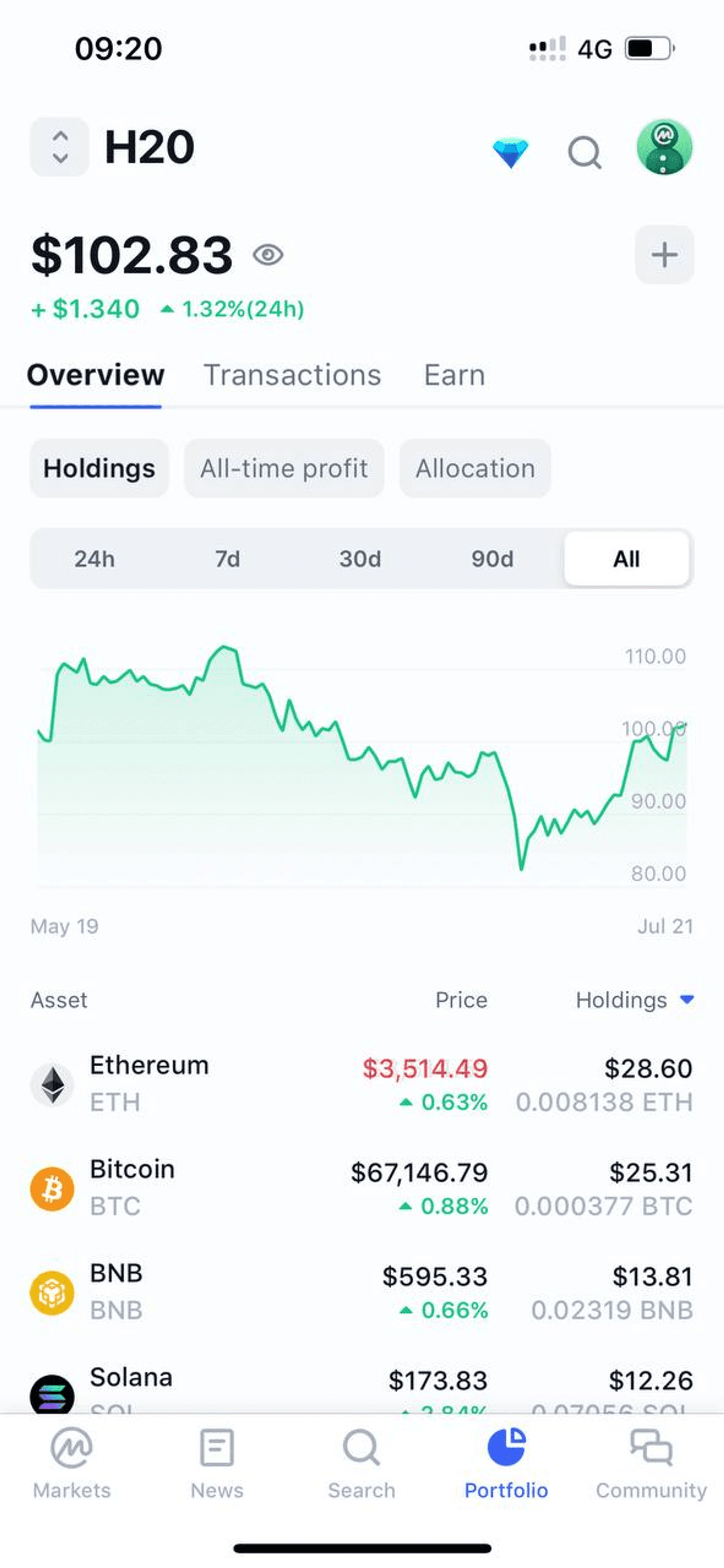Image resolution: width=724 pixels, height=1568 pixels.
Task: Open the Bitcoin asset row
Action: [362, 1188]
